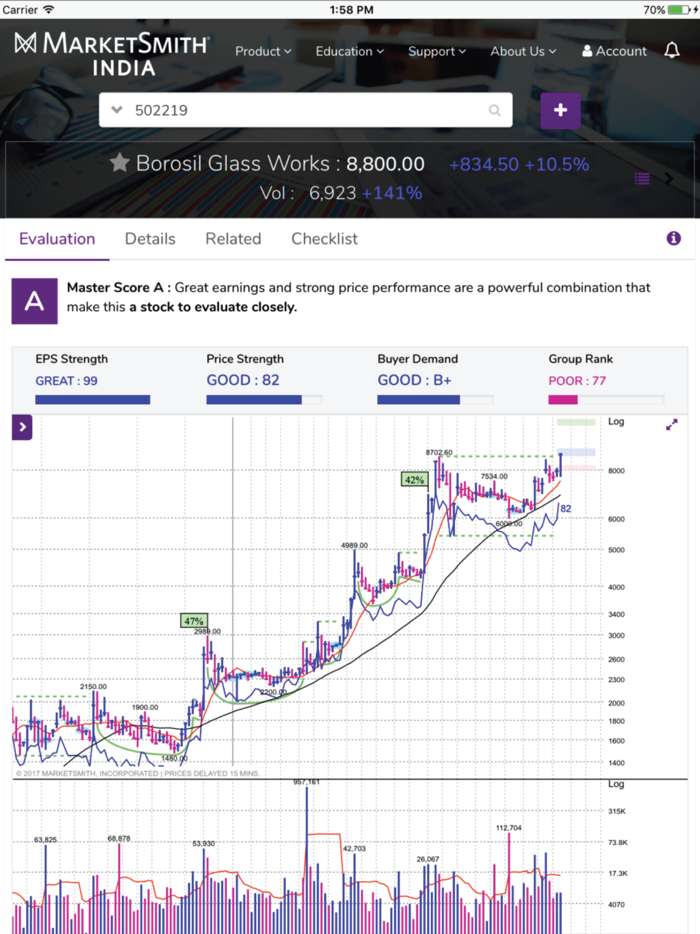Screen dimensions: 700x934
Task: Switch to the Details tab
Action: pos(150,239)
